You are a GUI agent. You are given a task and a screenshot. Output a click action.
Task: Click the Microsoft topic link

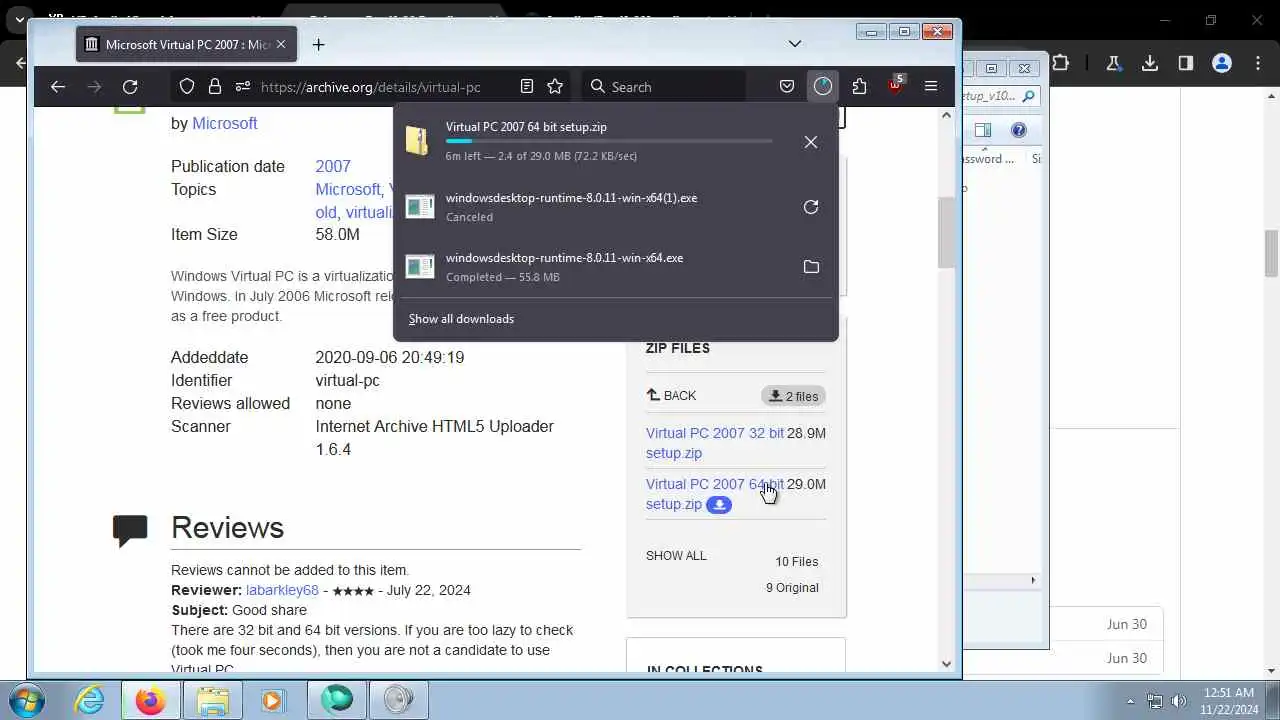[348, 189]
